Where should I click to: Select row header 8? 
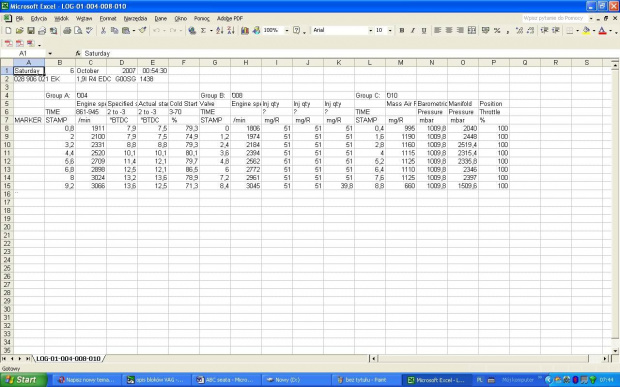pyautogui.click(x=7, y=128)
